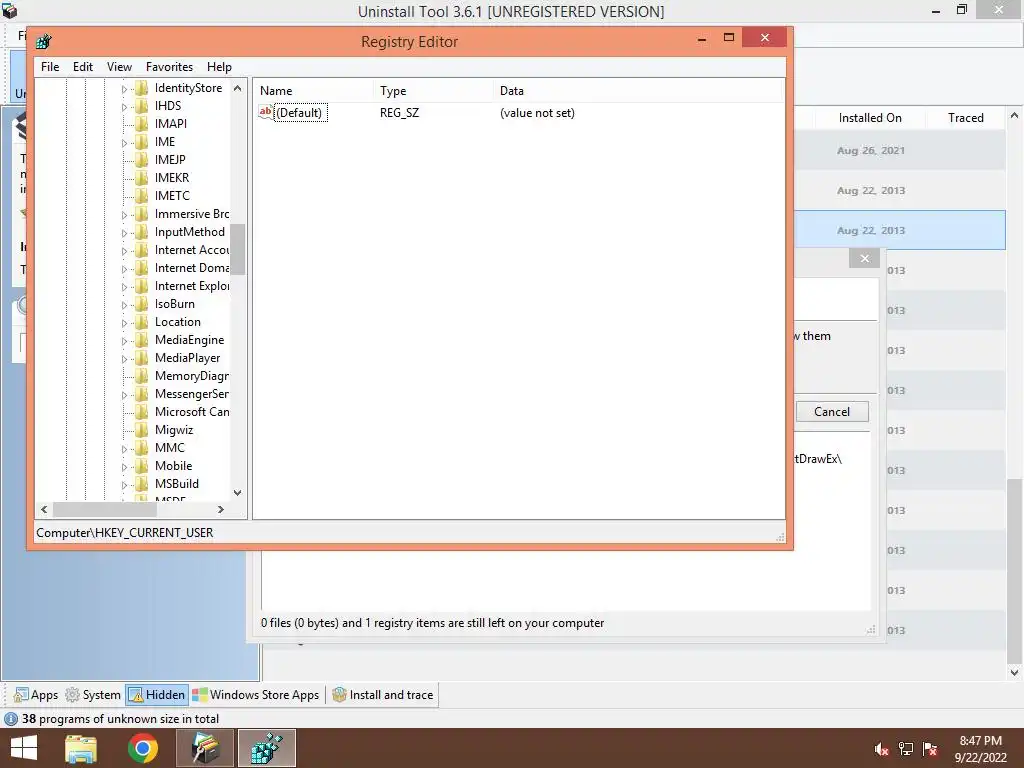This screenshot has height=768, width=1024.
Task: Expand the IHDS tree node
Action: 124,106
